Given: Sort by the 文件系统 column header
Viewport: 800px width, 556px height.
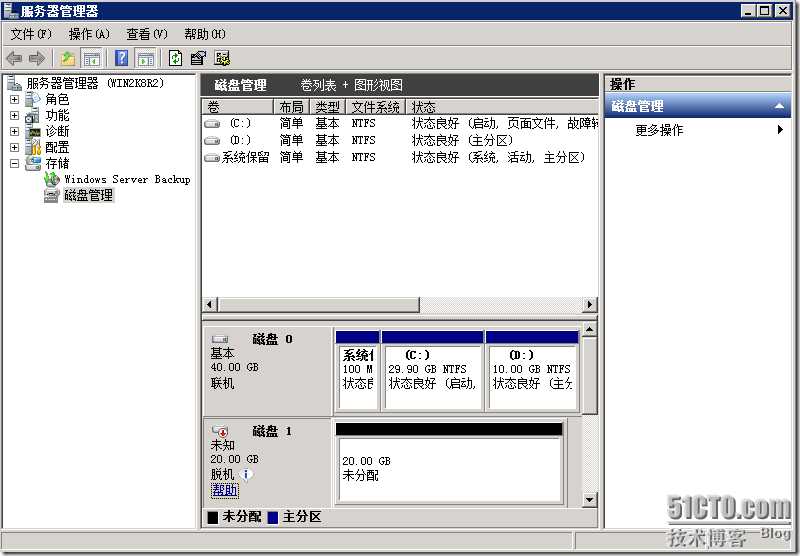Looking at the screenshot, I should (376, 107).
